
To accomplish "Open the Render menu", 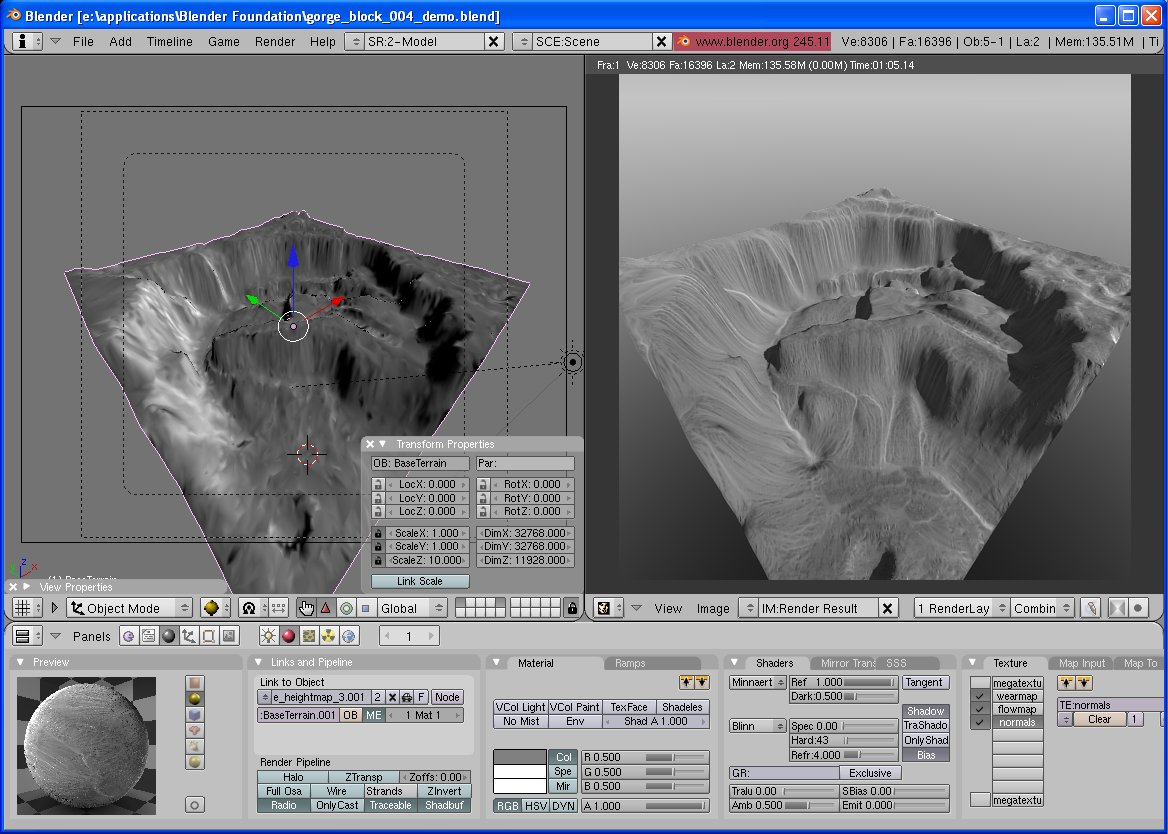I will (x=275, y=41).
